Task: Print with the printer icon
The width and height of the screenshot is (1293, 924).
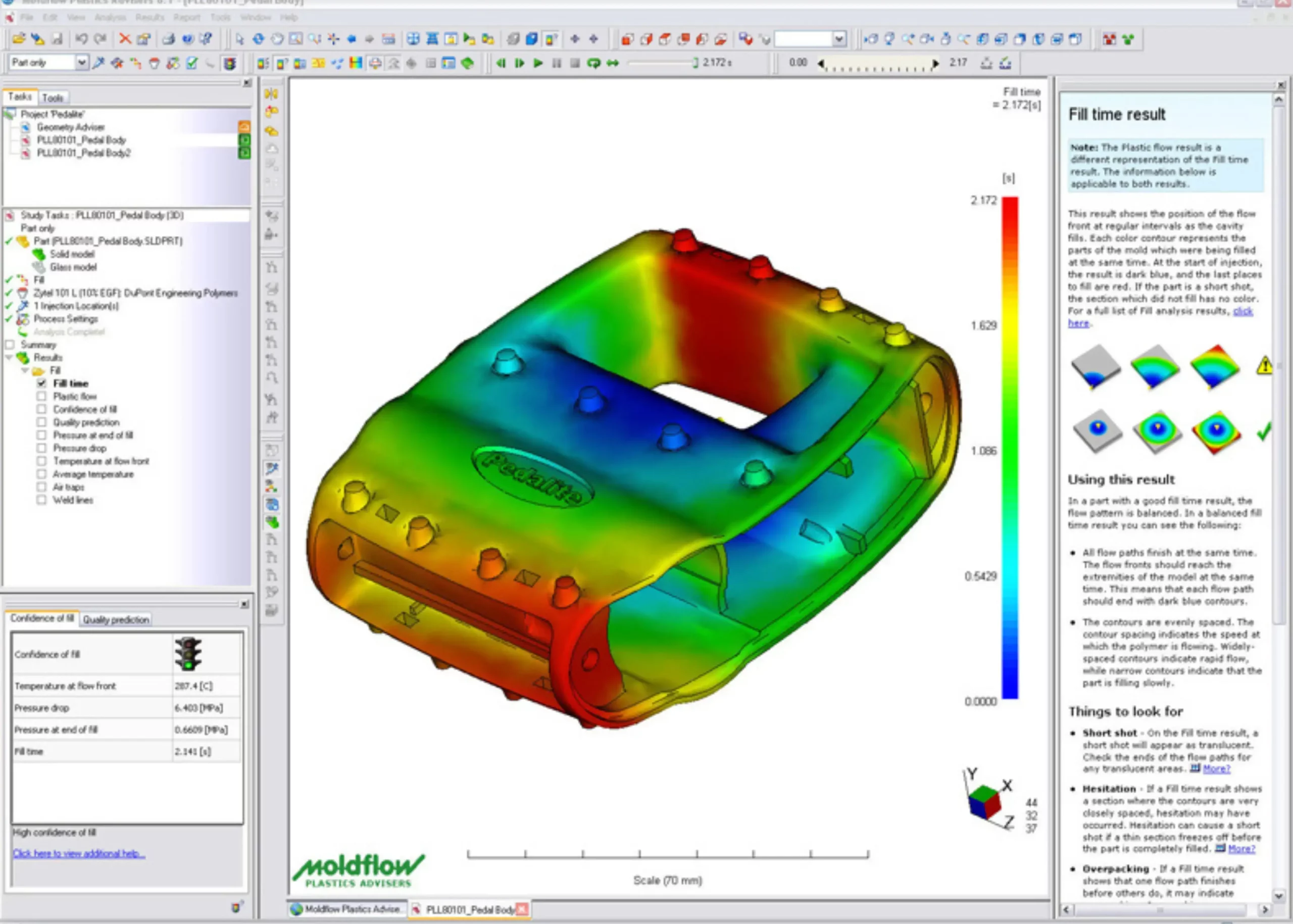Action: 168,39
